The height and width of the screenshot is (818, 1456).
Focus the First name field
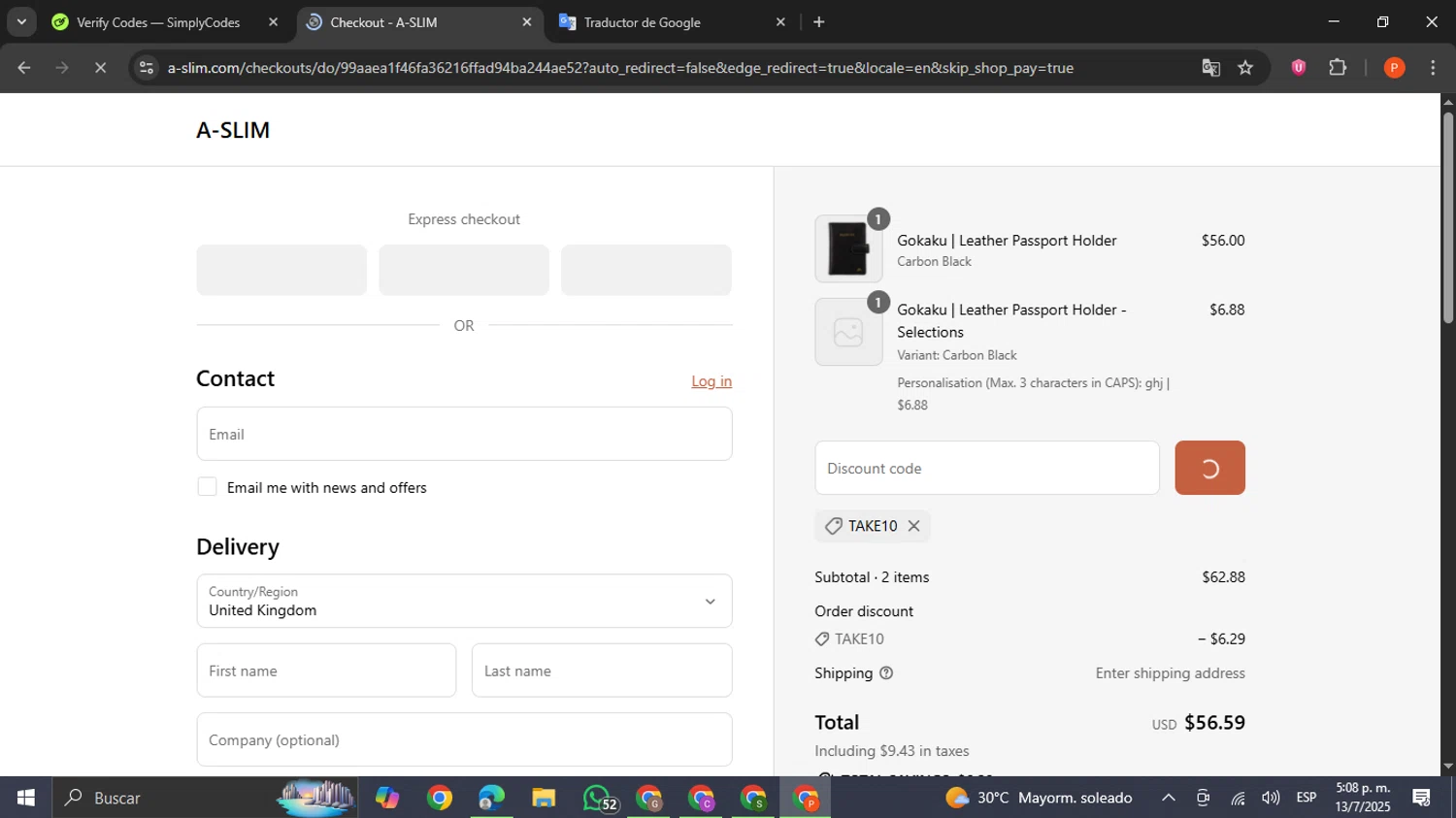point(326,671)
